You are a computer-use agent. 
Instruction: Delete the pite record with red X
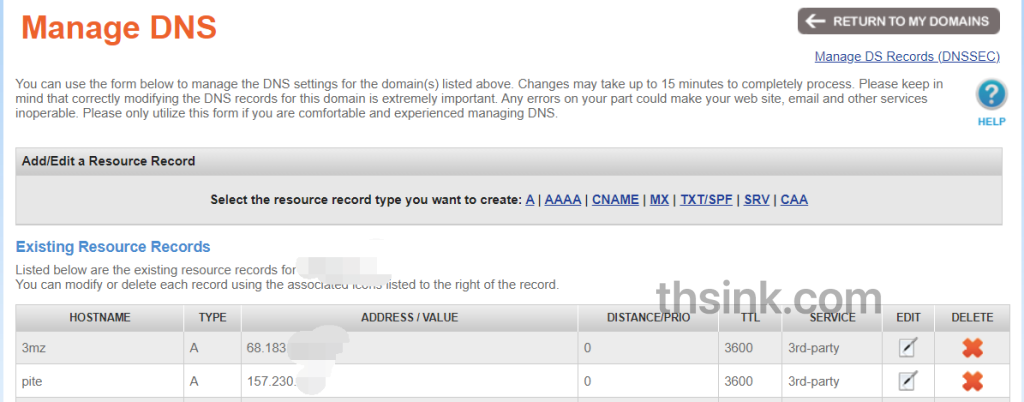coord(972,381)
